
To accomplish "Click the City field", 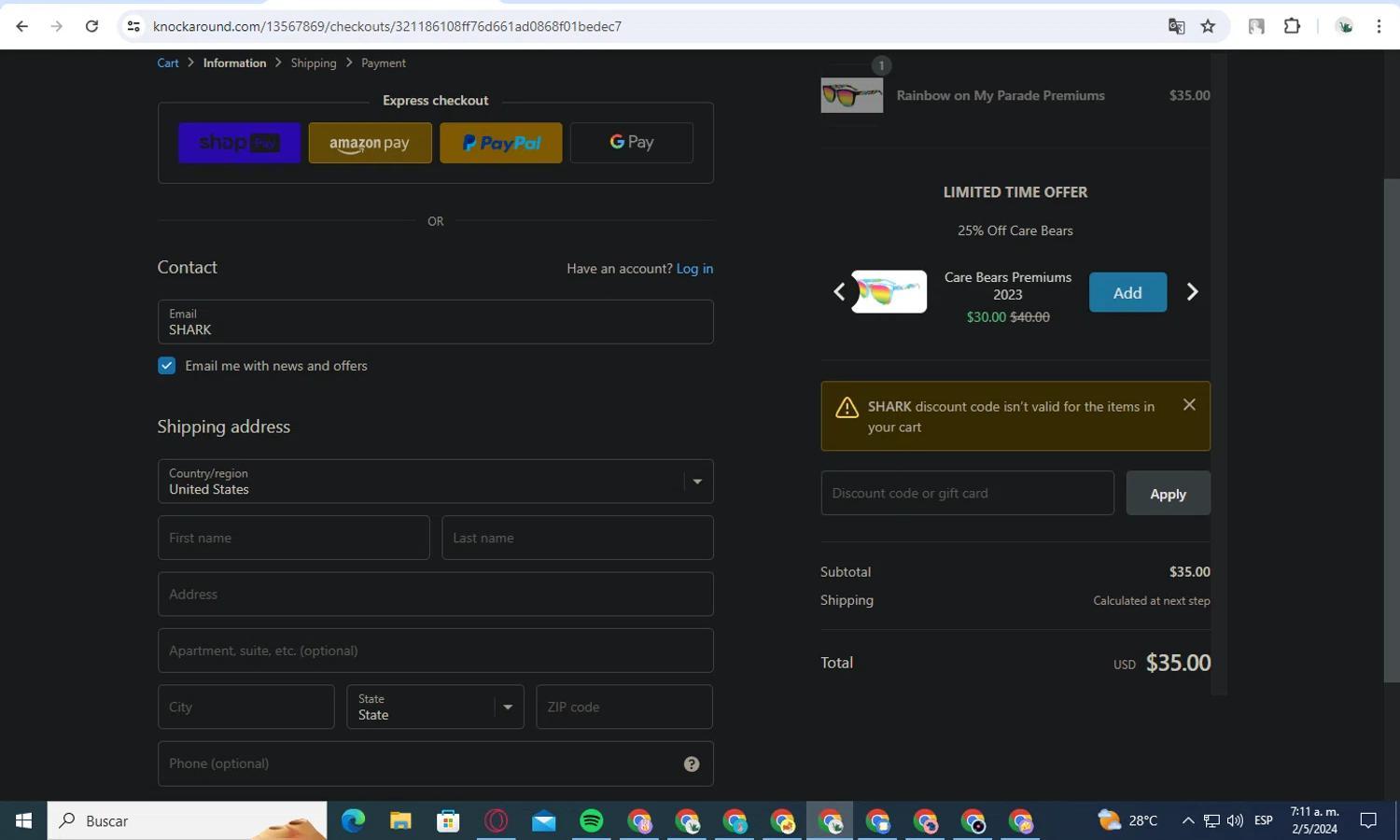I will [245, 707].
